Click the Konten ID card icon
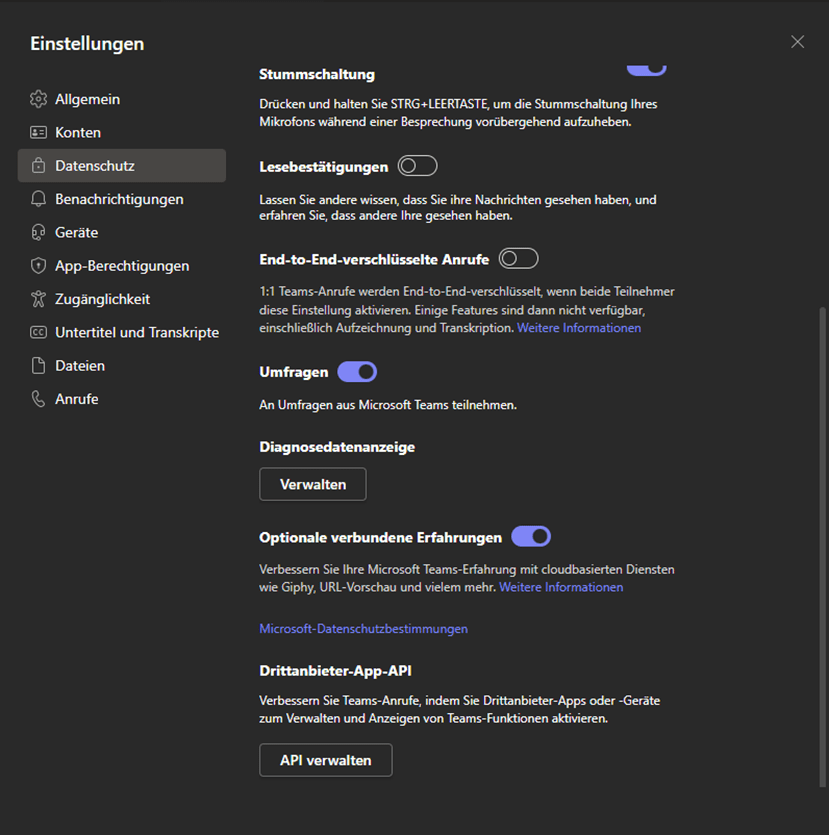Image resolution: width=829 pixels, height=835 pixels. (x=38, y=132)
